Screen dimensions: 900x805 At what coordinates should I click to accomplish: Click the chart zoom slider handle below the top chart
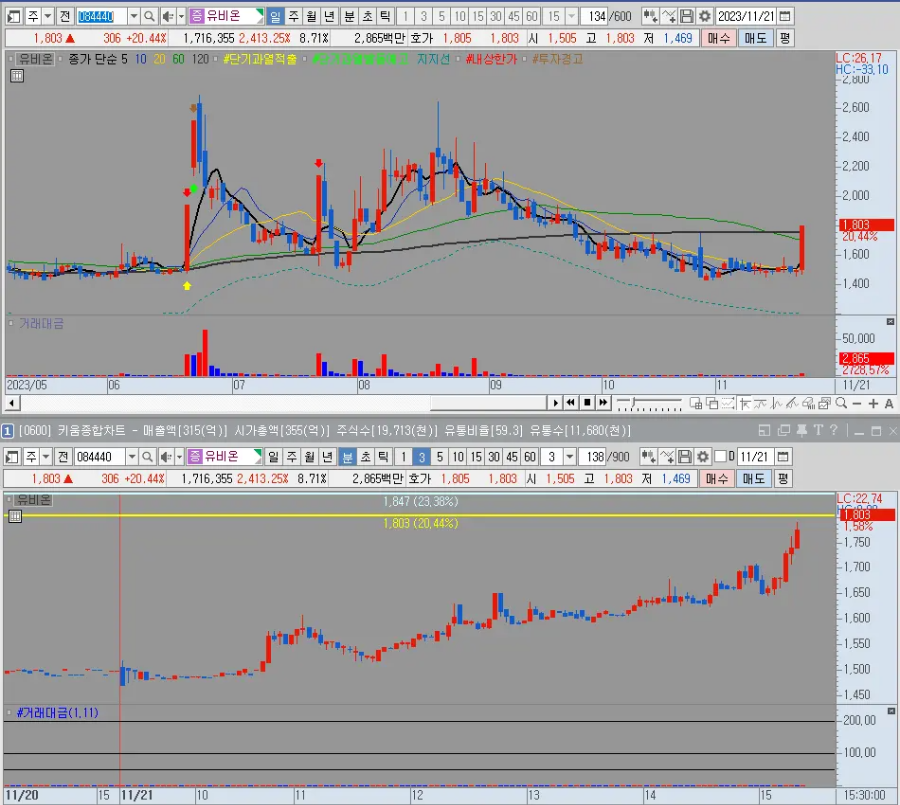click(634, 402)
